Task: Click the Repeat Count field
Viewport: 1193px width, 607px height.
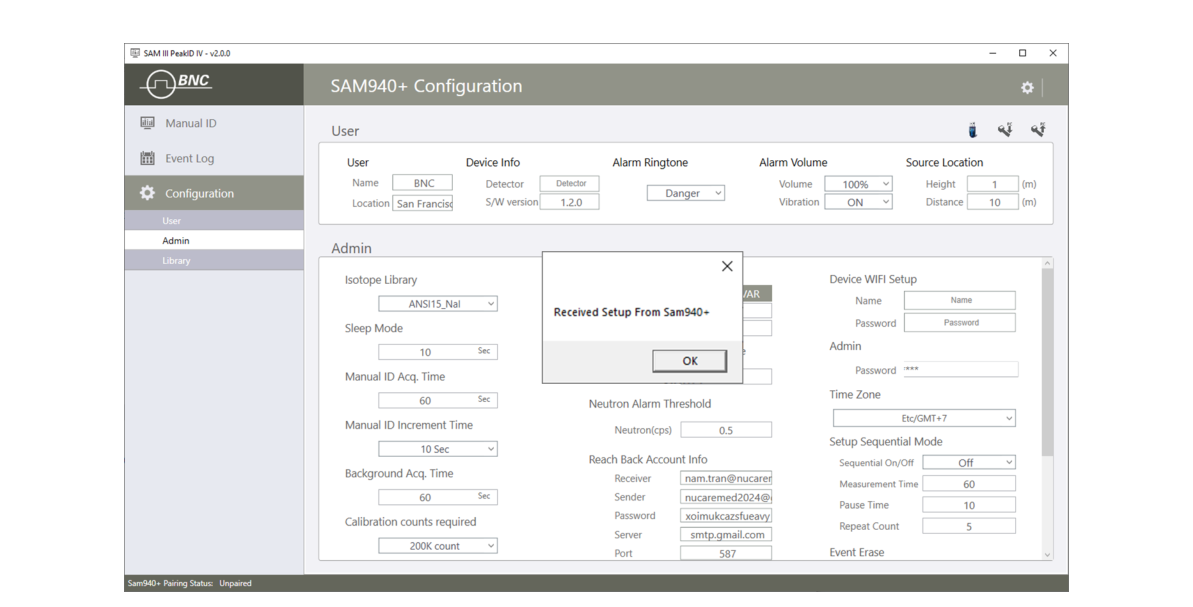Action: tap(969, 526)
